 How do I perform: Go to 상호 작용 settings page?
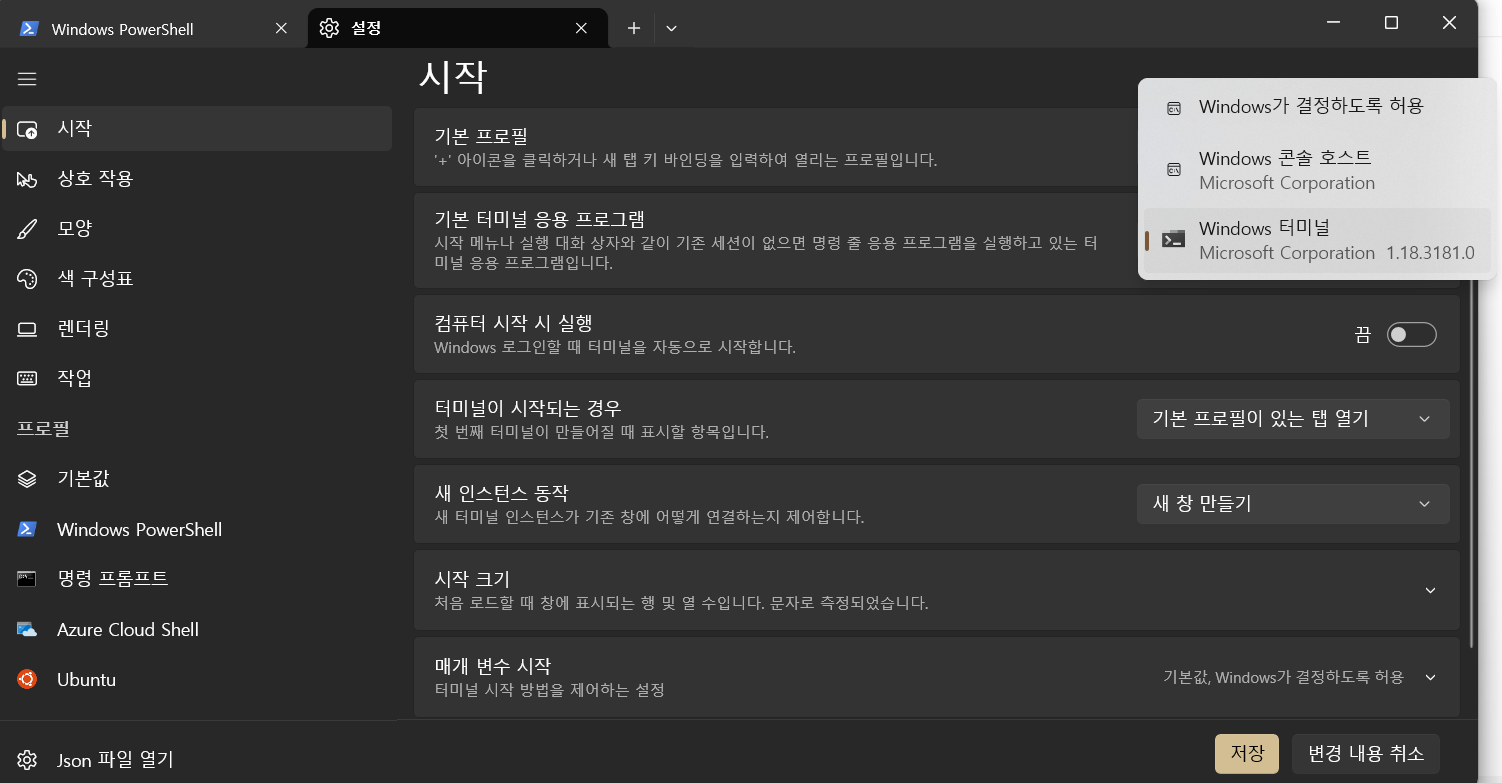pos(197,179)
